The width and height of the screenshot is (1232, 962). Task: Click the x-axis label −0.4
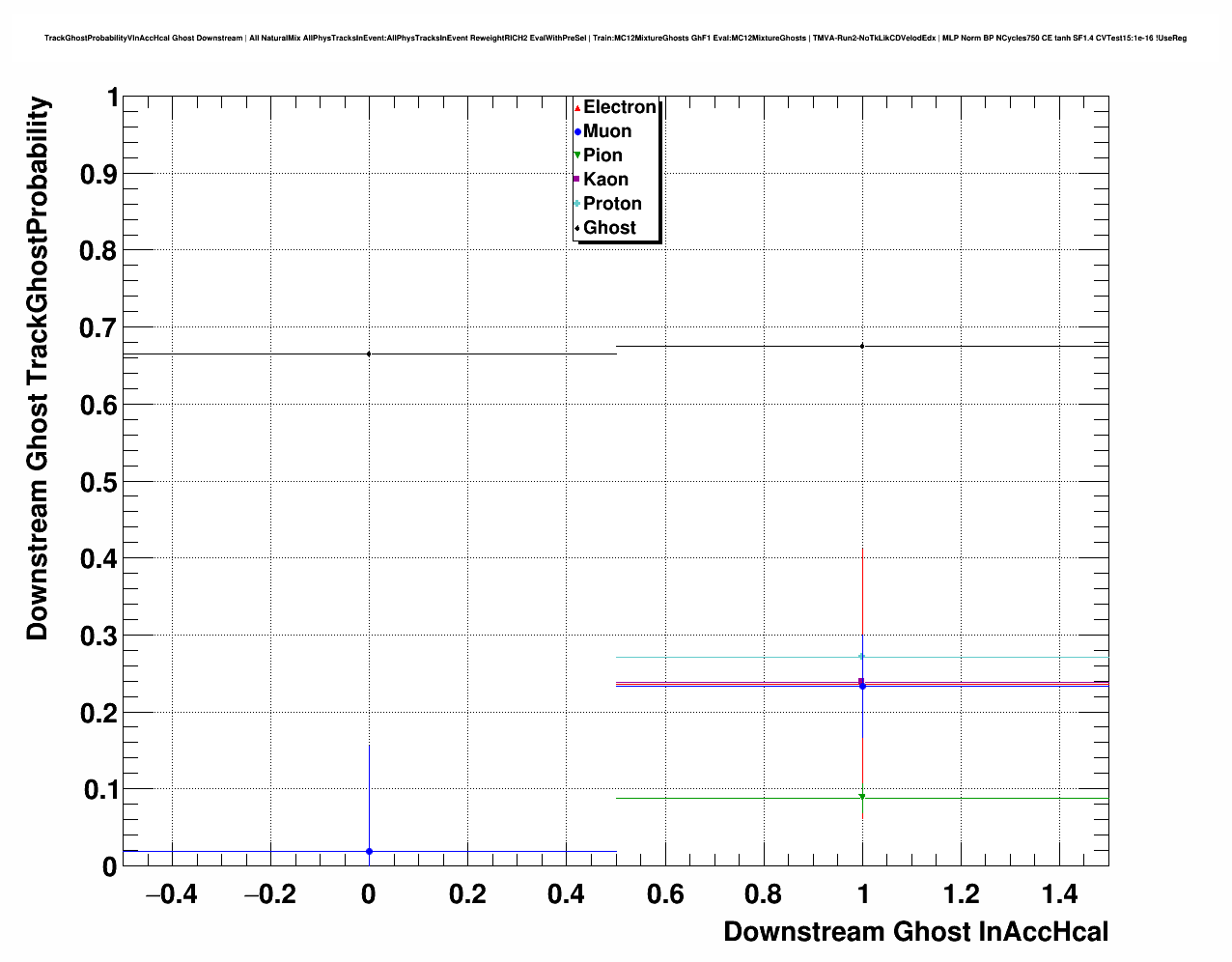(x=171, y=894)
